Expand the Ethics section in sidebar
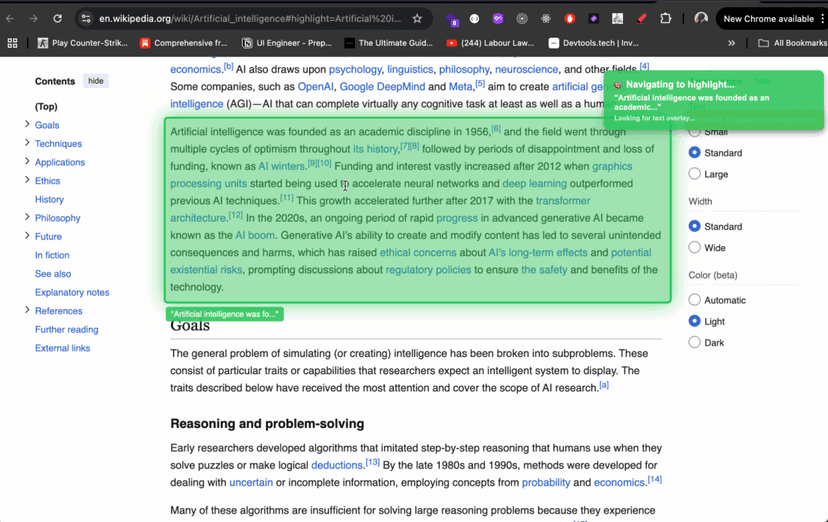828x522 pixels. tap(27, 181)
